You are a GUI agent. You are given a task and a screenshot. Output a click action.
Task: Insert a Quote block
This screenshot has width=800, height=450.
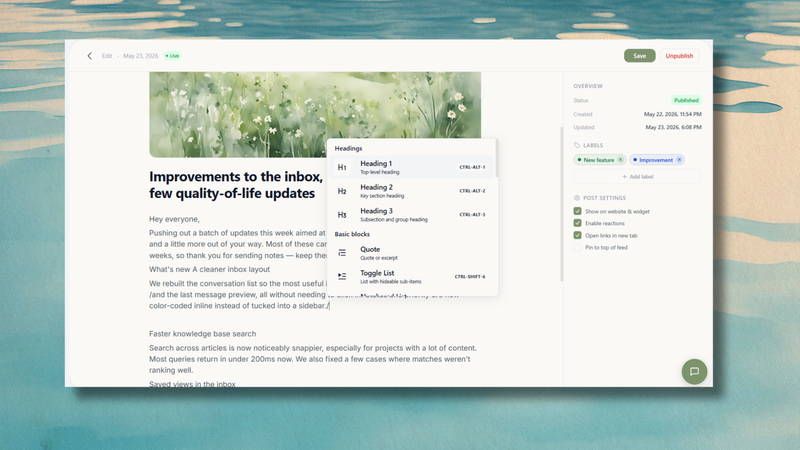point(412,253)
